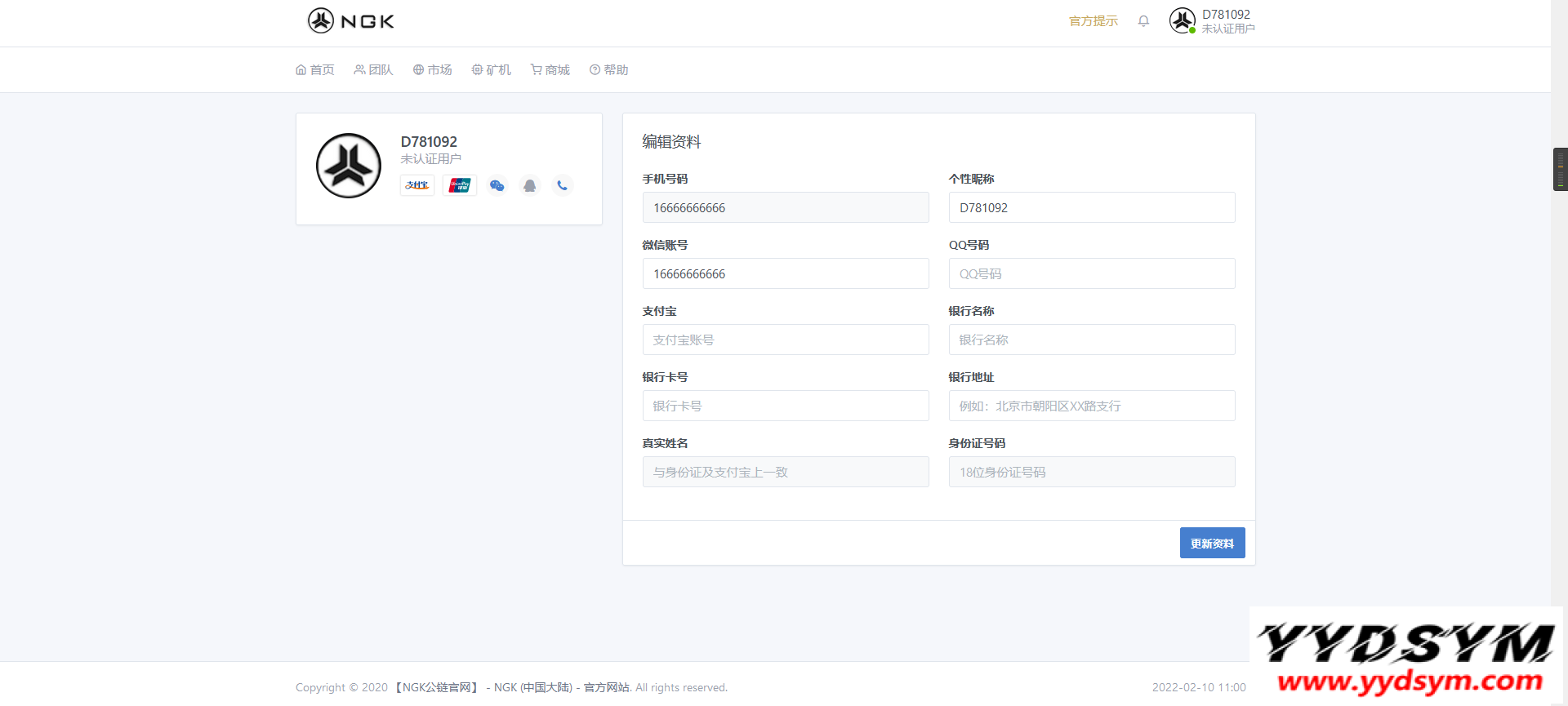
Task: Click the WeChat icon in profile card
Action: click(x=497, y=185)
